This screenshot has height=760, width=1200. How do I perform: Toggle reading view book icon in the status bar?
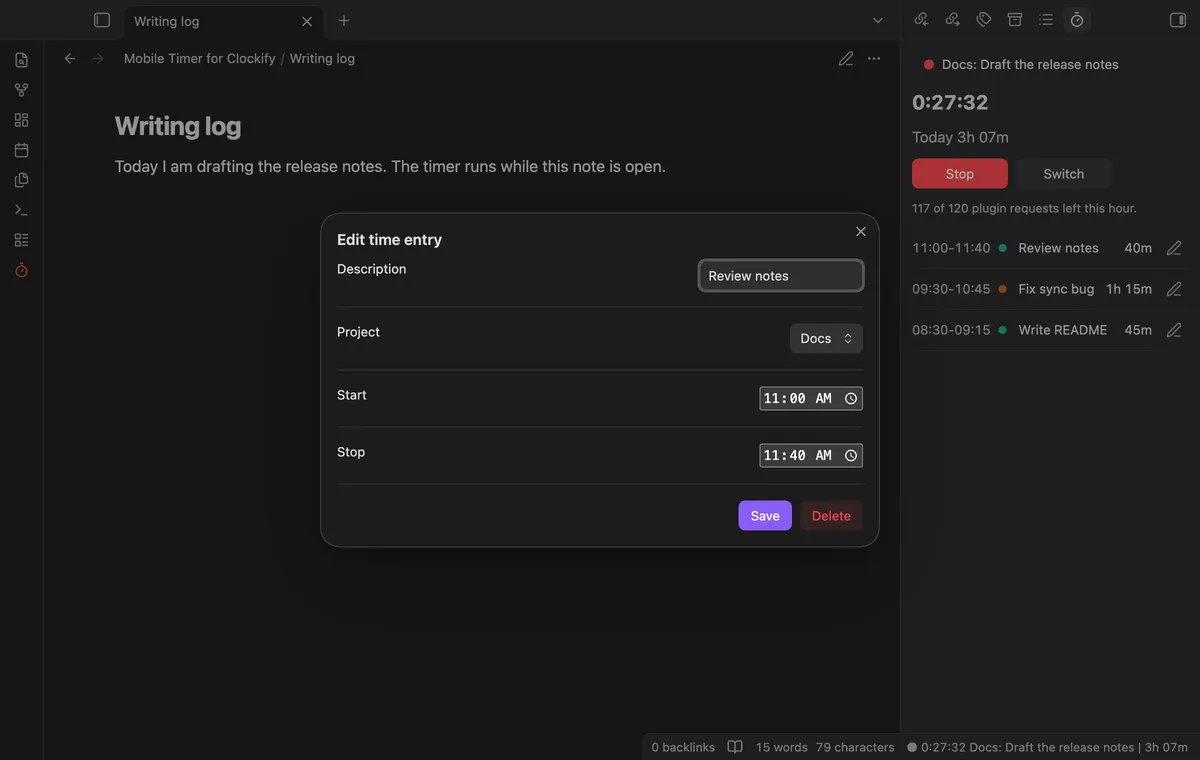point(735,747)
